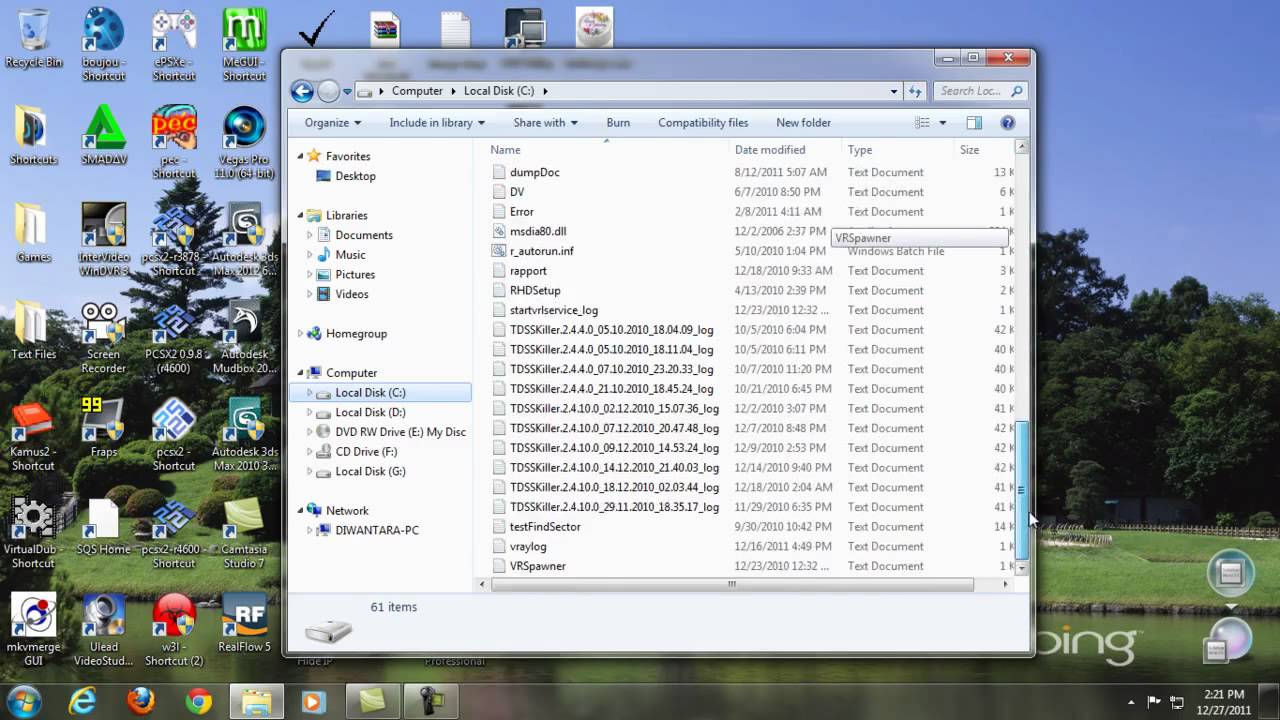
Task: Select CD Drive (F:) in navigation pane
Action: pos(366,452)
